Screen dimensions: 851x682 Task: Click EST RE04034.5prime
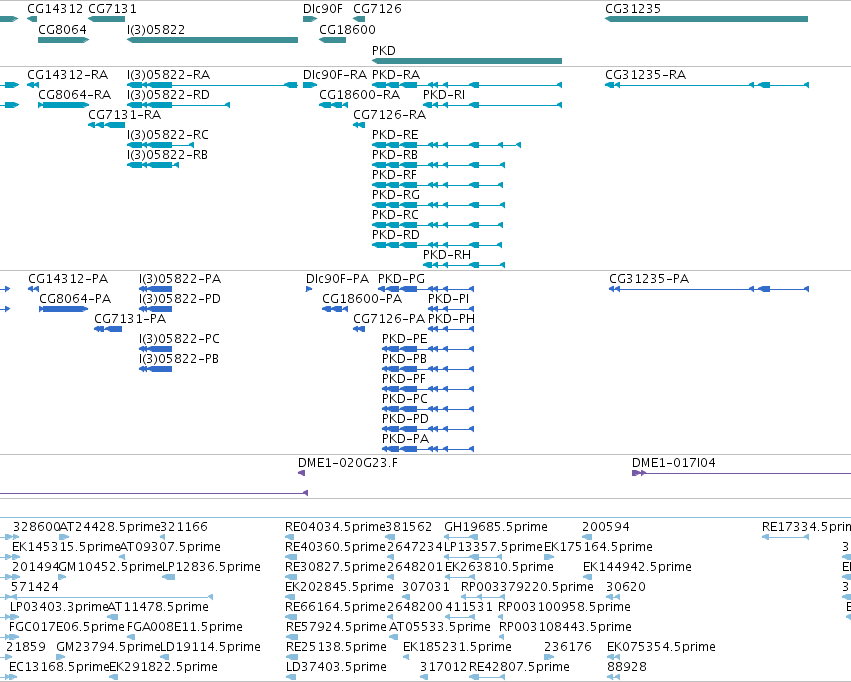335,526
